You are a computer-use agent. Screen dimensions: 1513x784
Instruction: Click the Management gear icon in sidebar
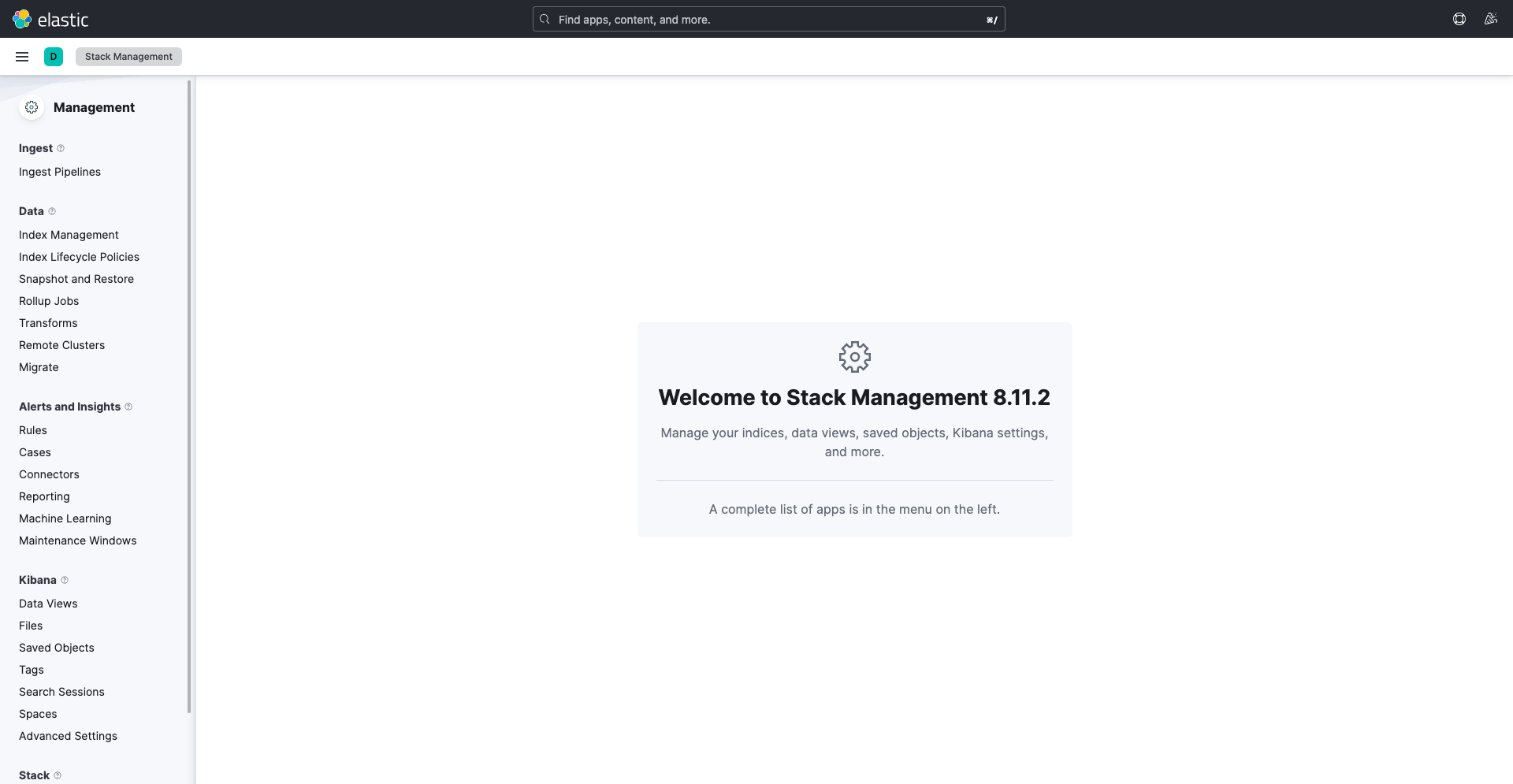32,107
